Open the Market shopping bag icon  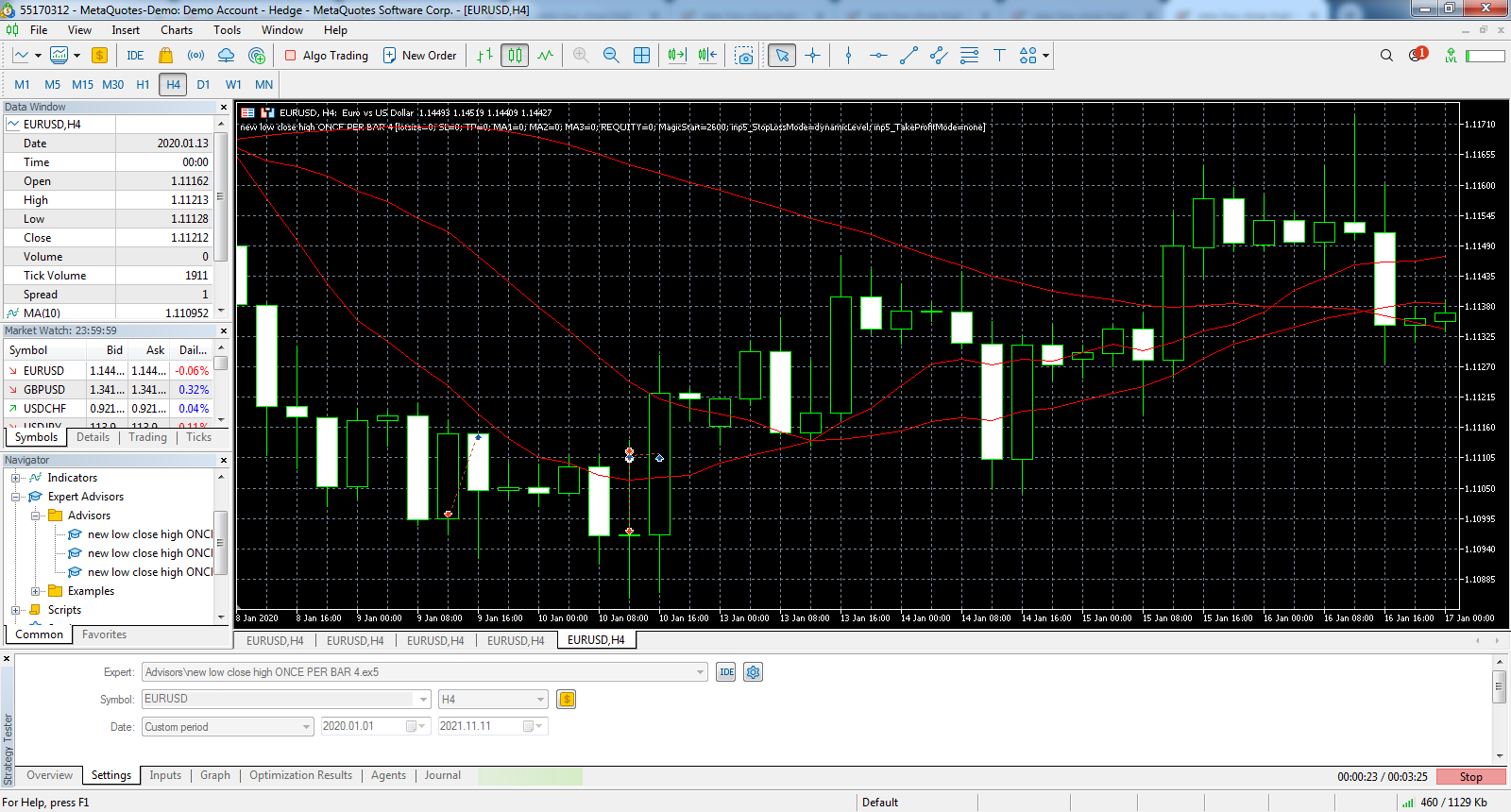tap(166, 56)
